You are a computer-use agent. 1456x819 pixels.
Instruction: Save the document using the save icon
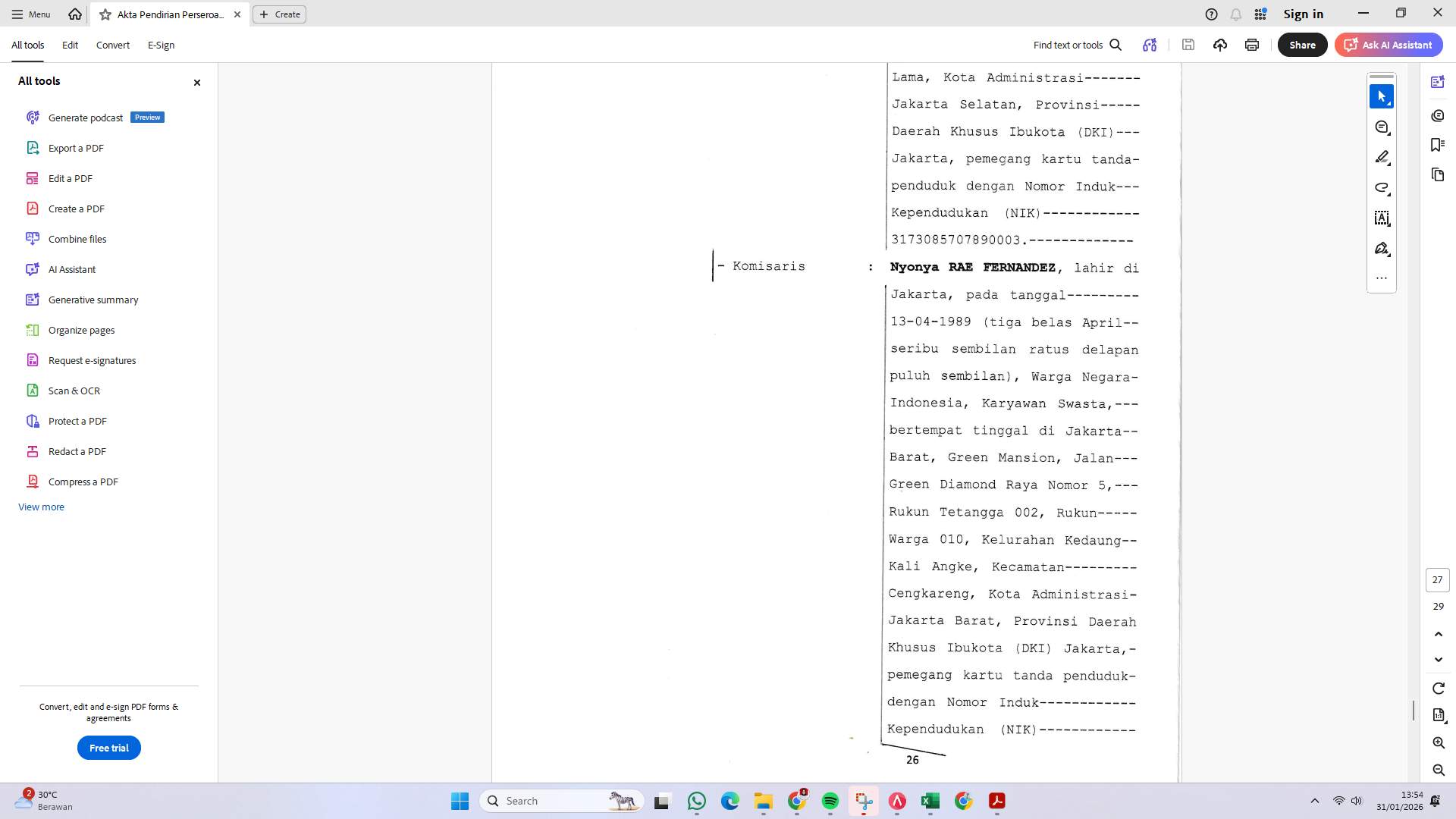point(1188,45)
